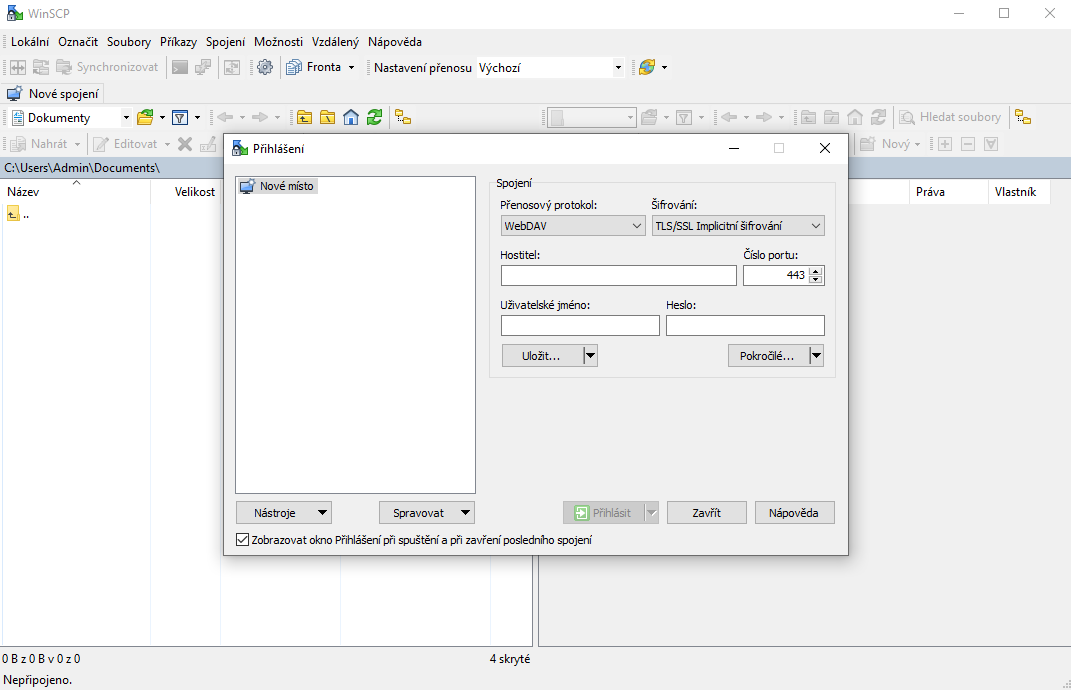Click the parent folder '..' row
1071x690 pixels.
pos(19,215)
